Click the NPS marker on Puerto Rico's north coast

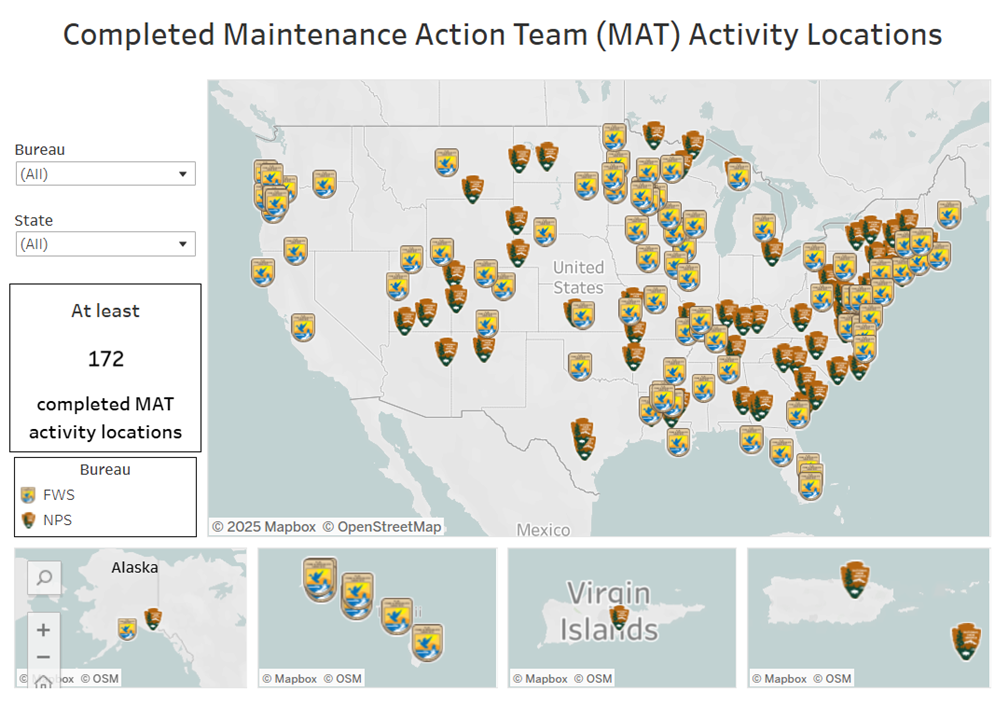[x=855, y=579]
